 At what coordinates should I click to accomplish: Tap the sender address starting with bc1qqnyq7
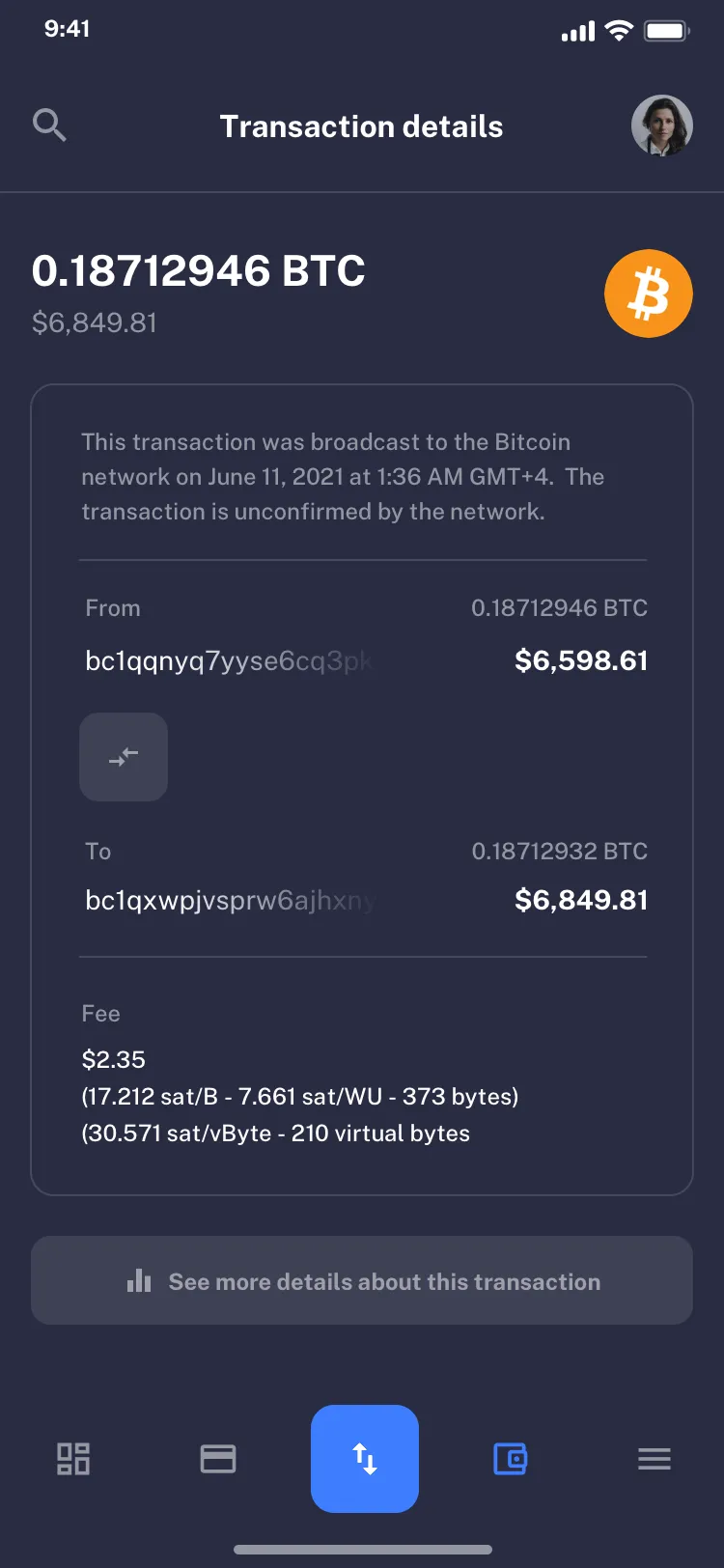[230, 660]
